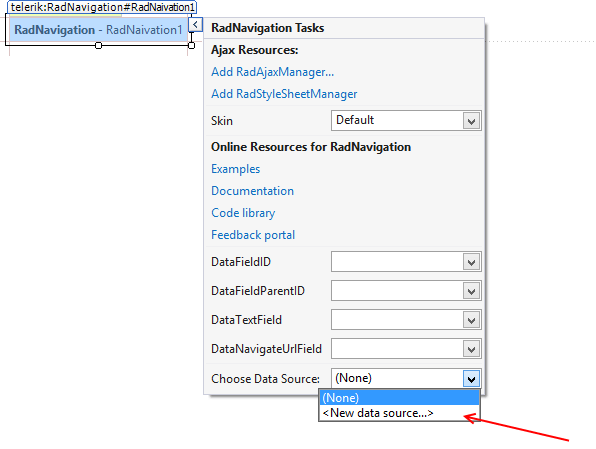Expand the DataNavigateUrlField dropdown arrow

[x=471, y=349]
